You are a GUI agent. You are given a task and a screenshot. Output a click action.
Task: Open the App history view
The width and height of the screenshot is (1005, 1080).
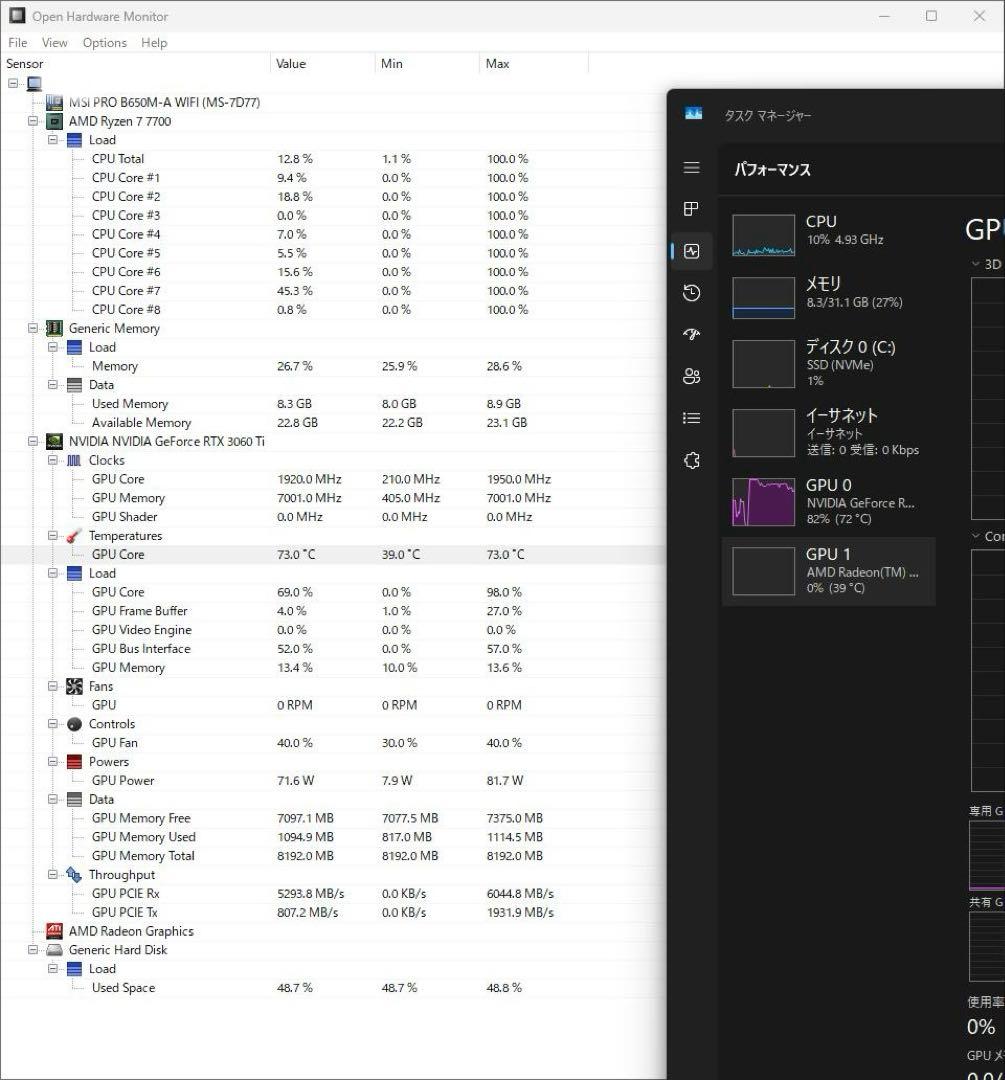coord(691,293)
